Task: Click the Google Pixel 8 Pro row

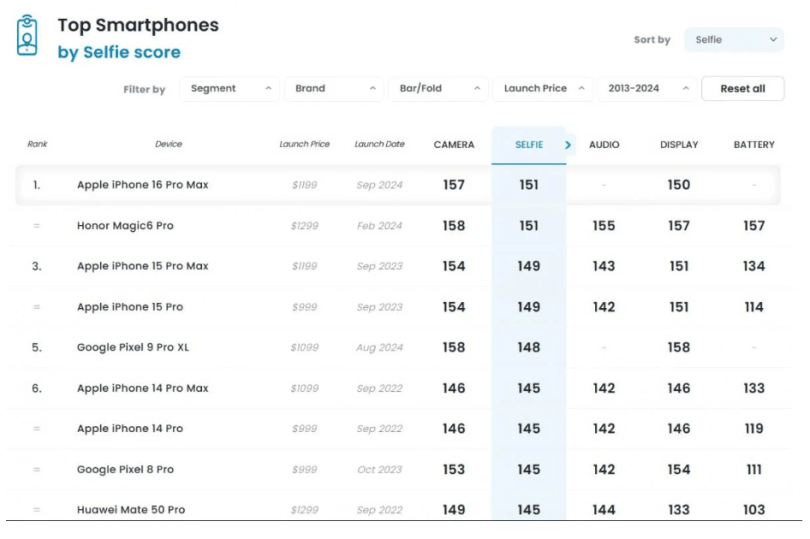Action: point(125,470)
